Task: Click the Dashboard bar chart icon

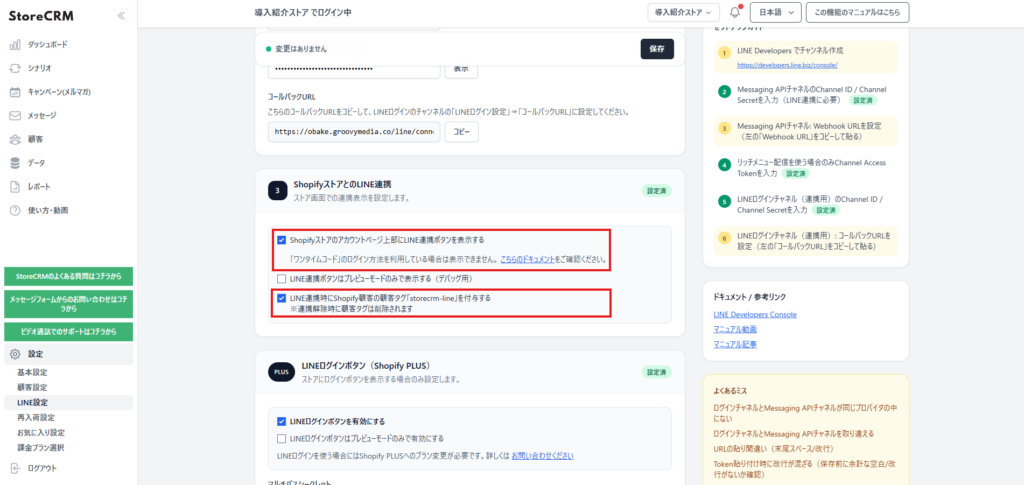Action: (x=15, y=45)
